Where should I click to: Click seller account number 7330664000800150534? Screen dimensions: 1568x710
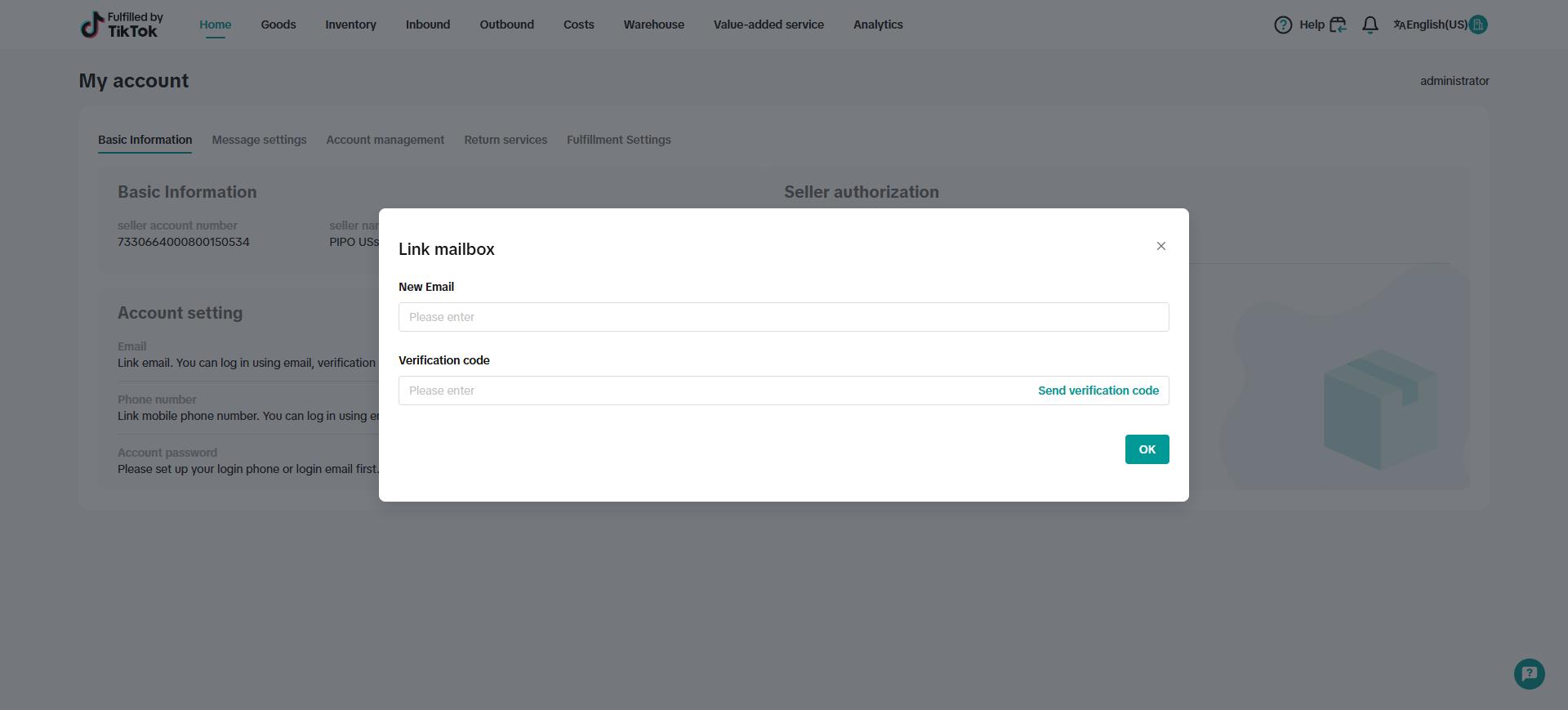[x=184, y=242]
